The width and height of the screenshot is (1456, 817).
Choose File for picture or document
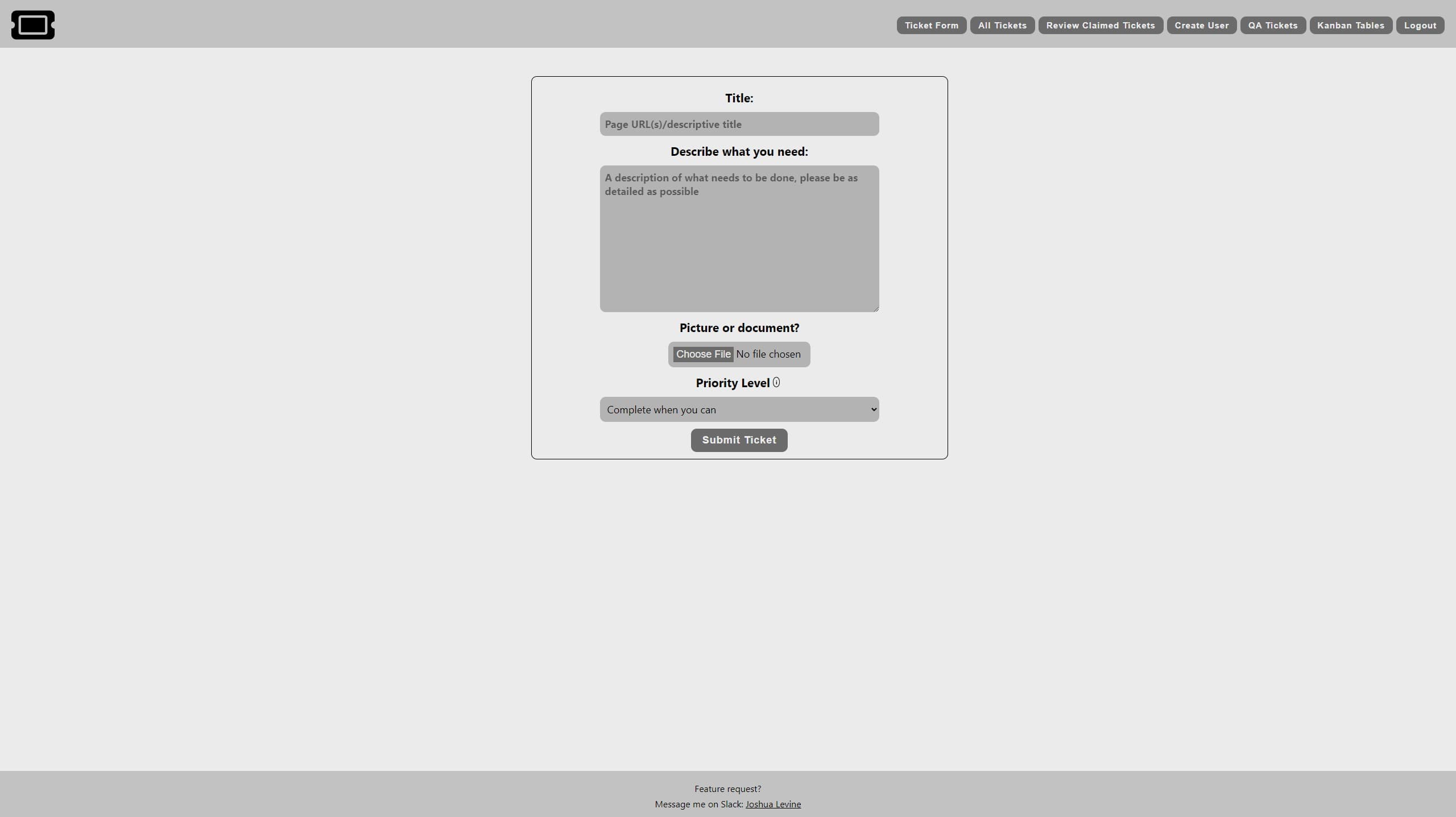[703, 354]
